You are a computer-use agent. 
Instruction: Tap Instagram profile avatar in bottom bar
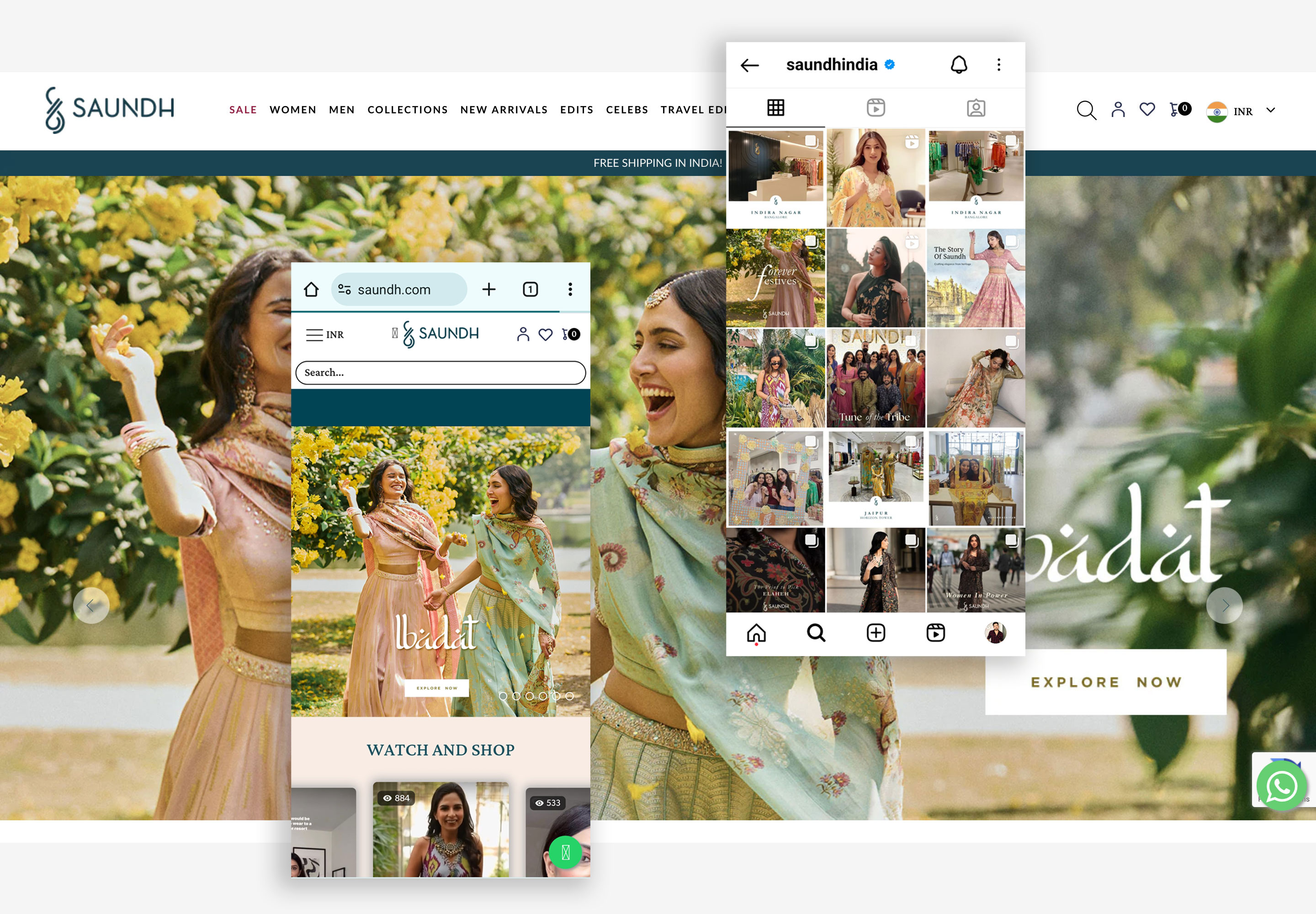995,633
